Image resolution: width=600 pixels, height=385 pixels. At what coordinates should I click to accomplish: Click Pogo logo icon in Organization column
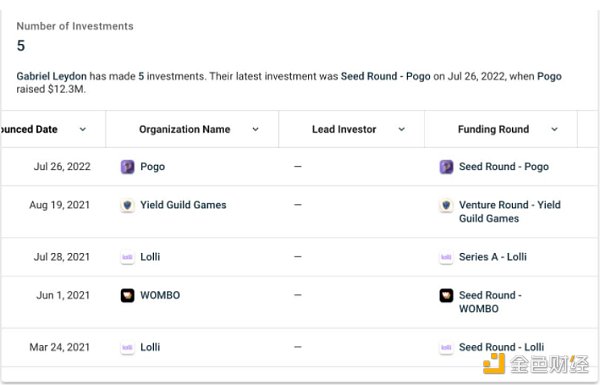pos(127,167)
